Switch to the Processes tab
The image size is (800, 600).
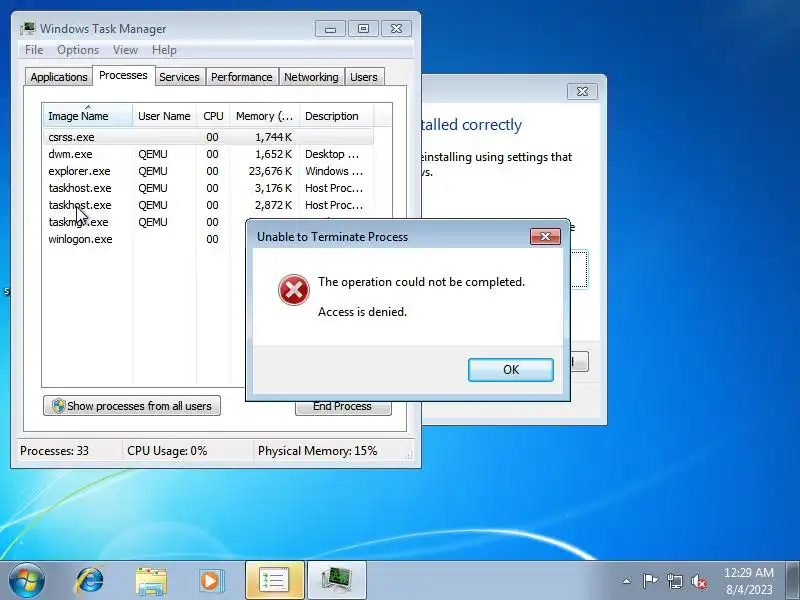coord(123,76)
